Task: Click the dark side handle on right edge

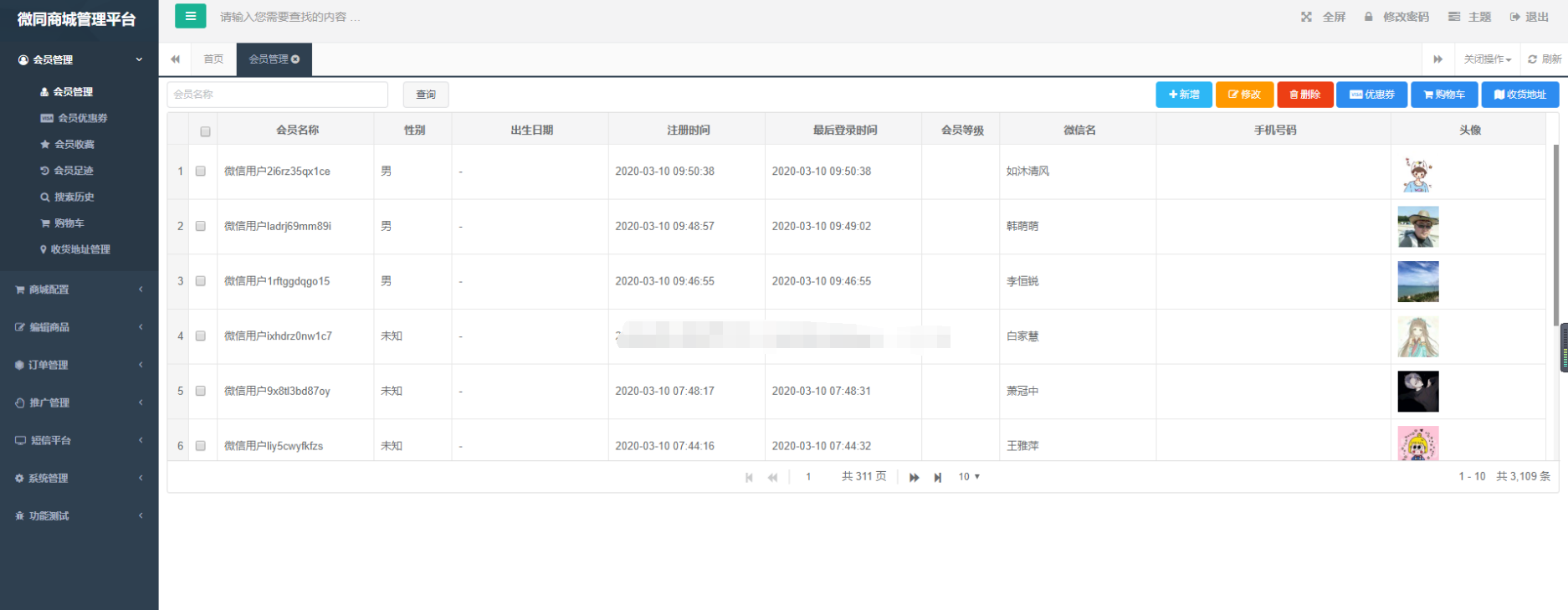Action: [1564, 348]
